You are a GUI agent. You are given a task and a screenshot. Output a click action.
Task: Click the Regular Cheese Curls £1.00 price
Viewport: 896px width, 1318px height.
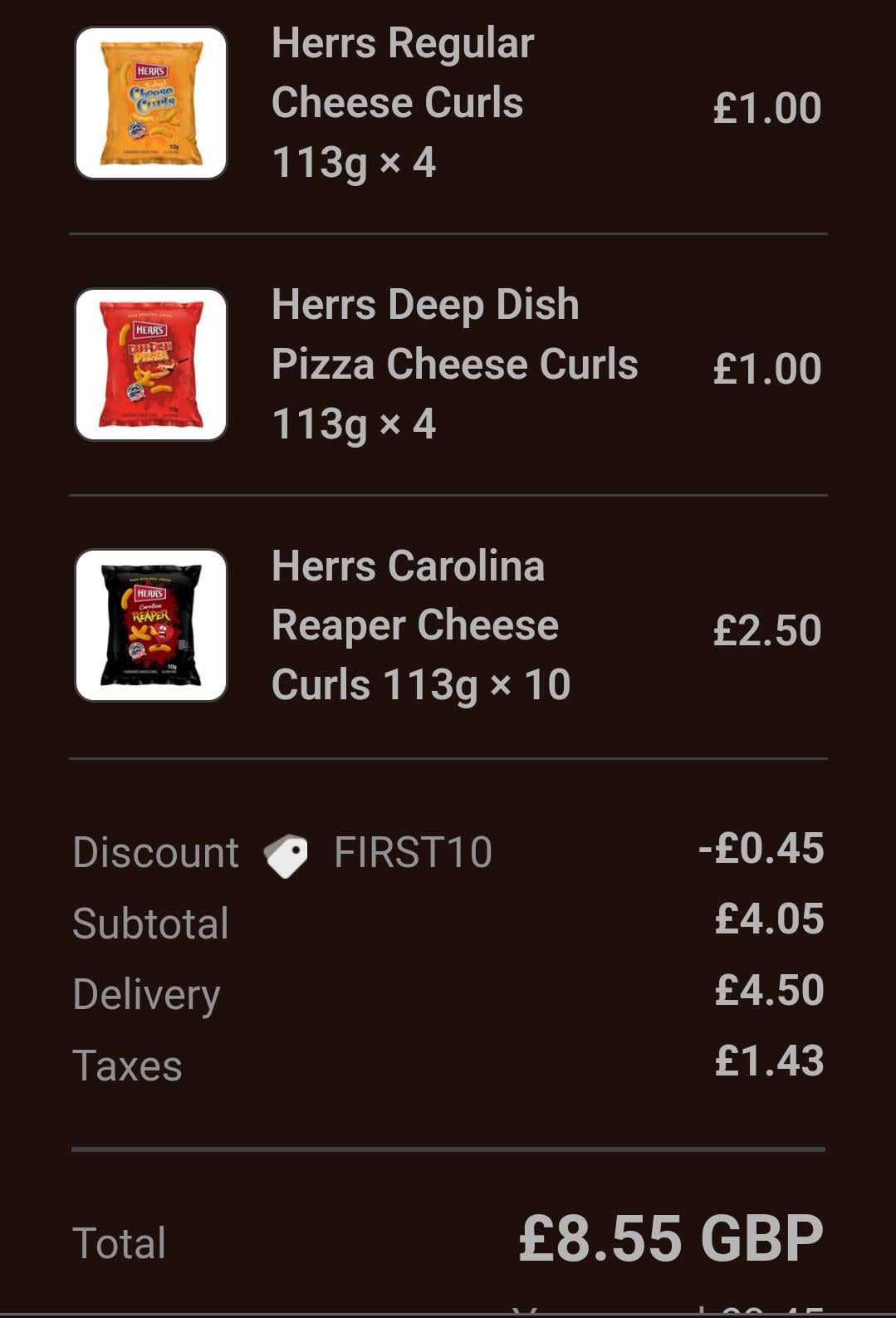tap(766, 108)
